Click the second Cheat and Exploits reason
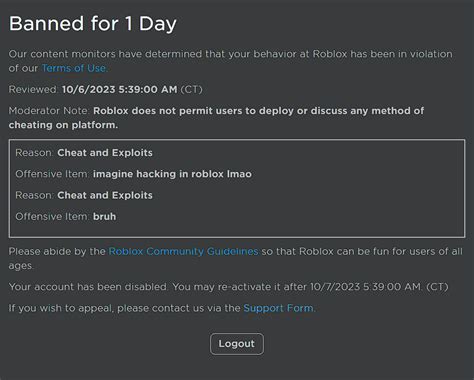 105,195
